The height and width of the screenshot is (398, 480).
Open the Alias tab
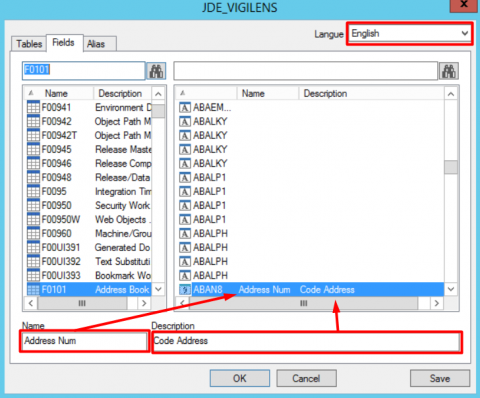point(99,44)
